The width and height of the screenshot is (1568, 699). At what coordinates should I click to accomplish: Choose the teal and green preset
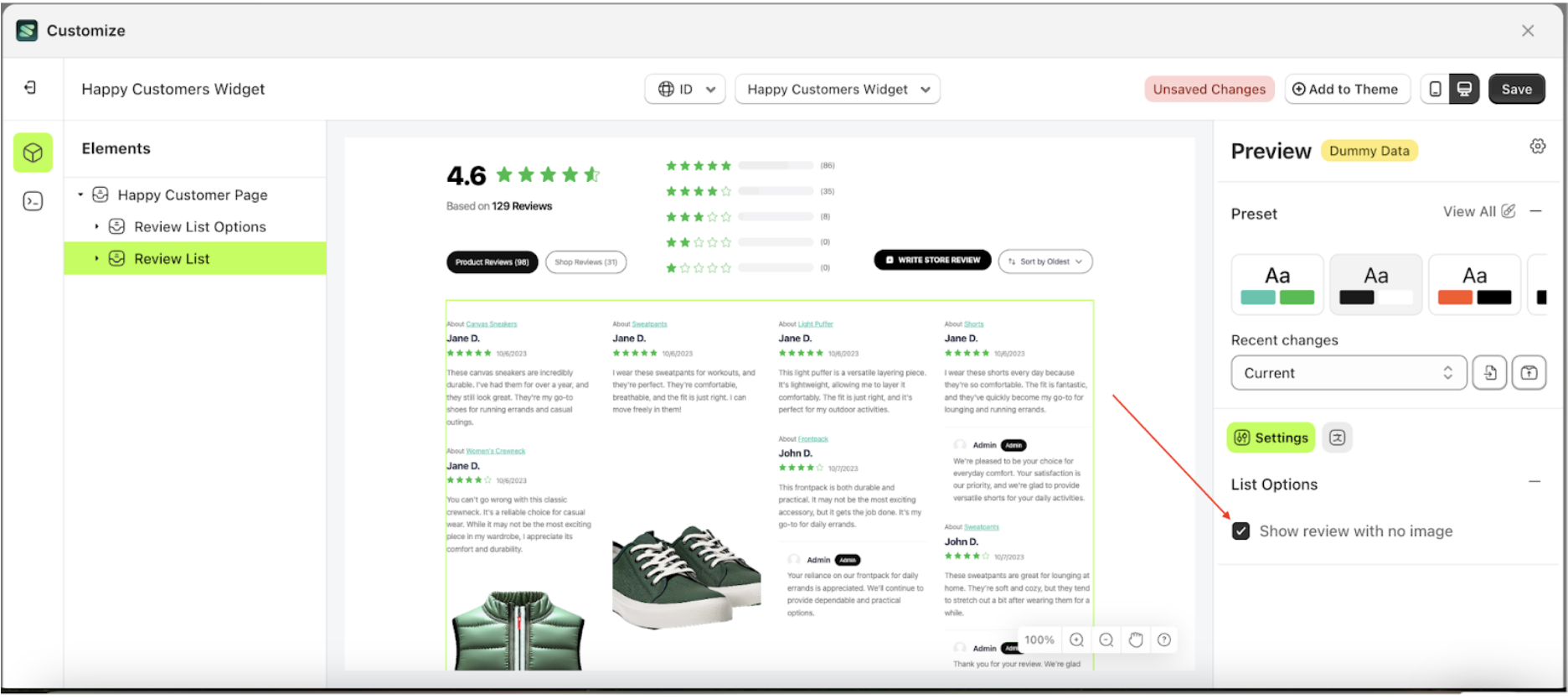click(x=1277, y=285)
